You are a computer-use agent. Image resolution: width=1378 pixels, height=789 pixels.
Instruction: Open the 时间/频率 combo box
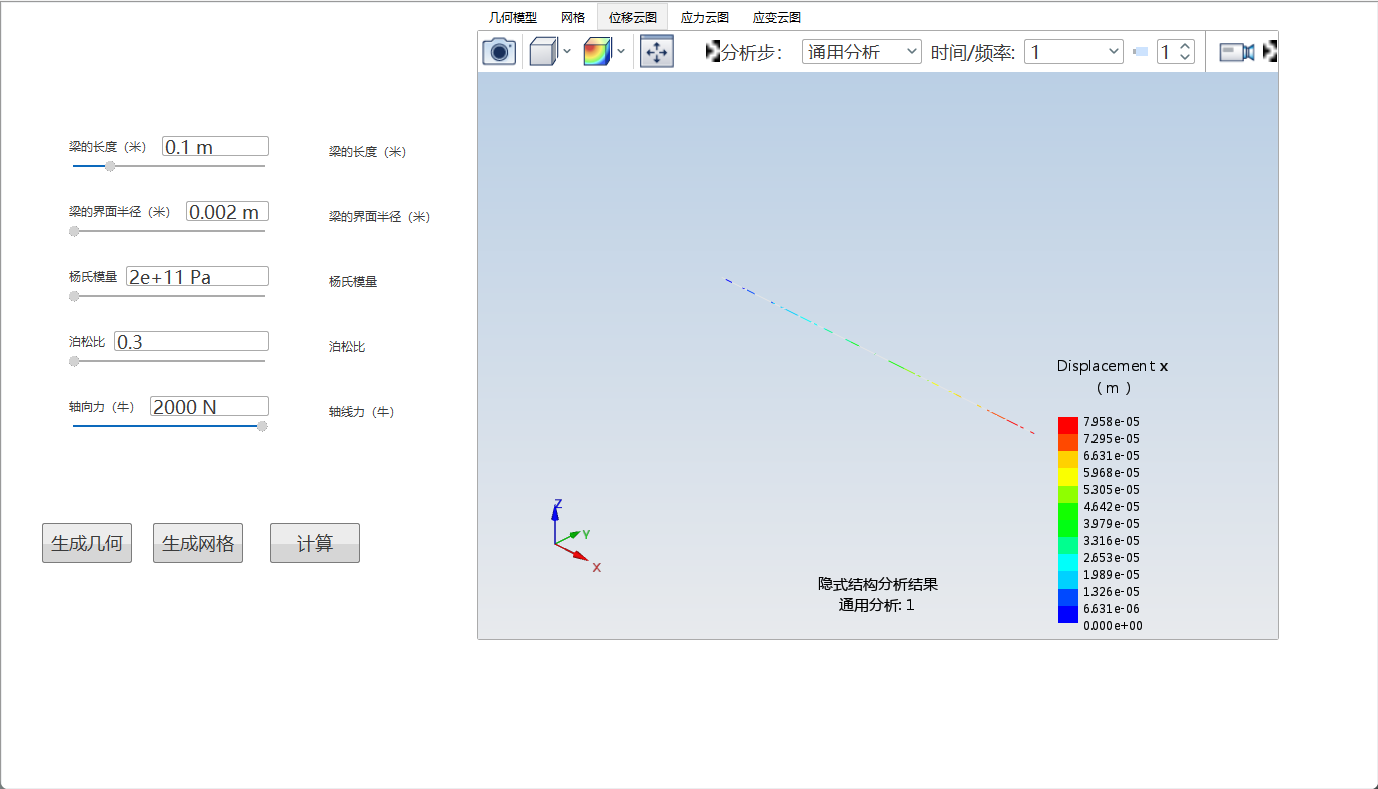tap(1074, 52)
